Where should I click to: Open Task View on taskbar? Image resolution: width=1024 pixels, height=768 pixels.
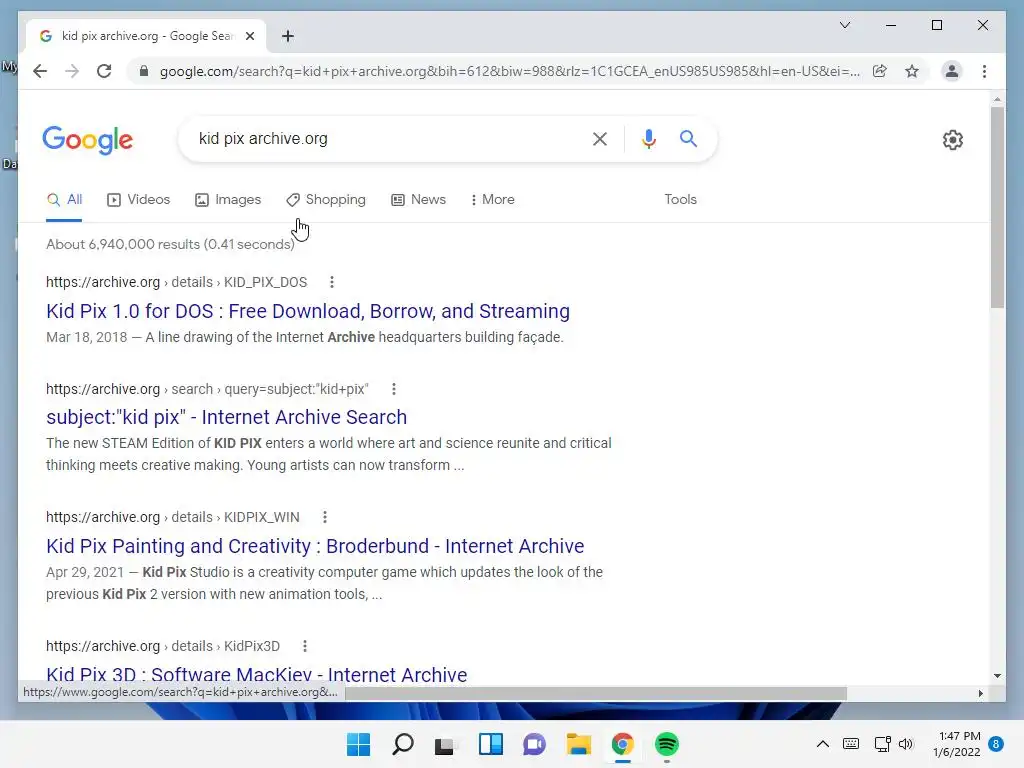point(447,744)
